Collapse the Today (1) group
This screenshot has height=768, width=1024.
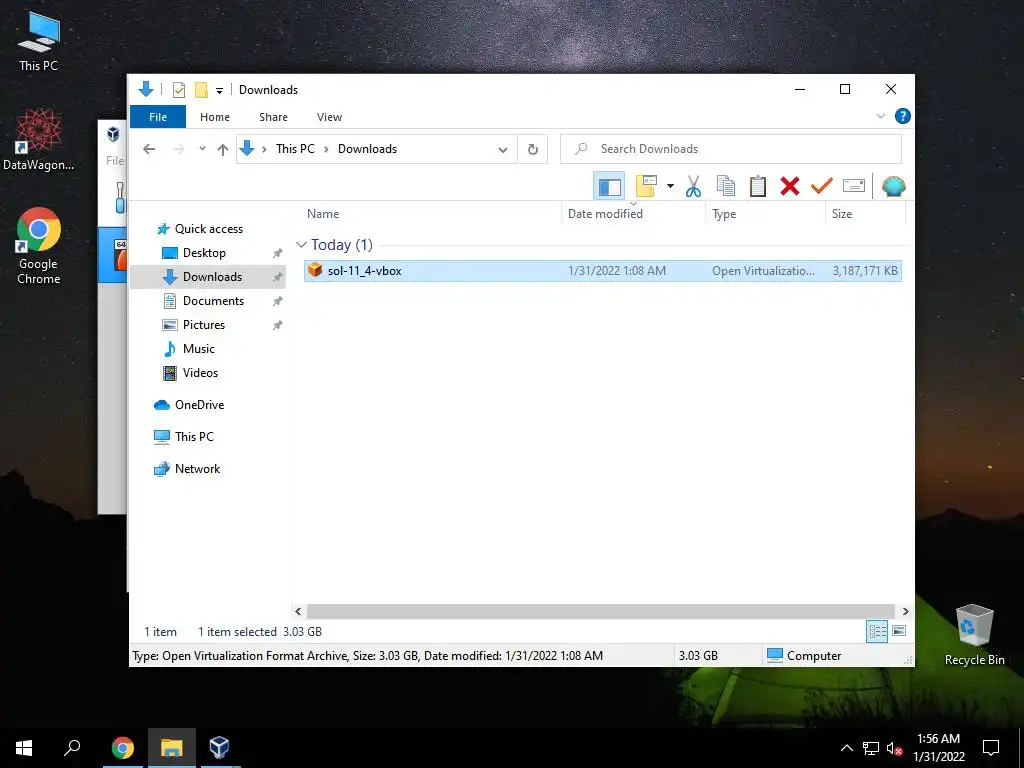coord(301,245)
